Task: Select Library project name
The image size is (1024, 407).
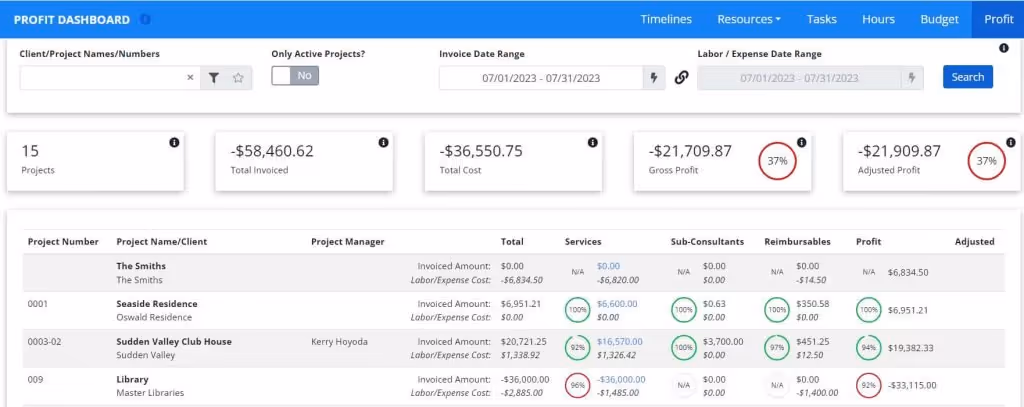Action: (x=133, y=380)
